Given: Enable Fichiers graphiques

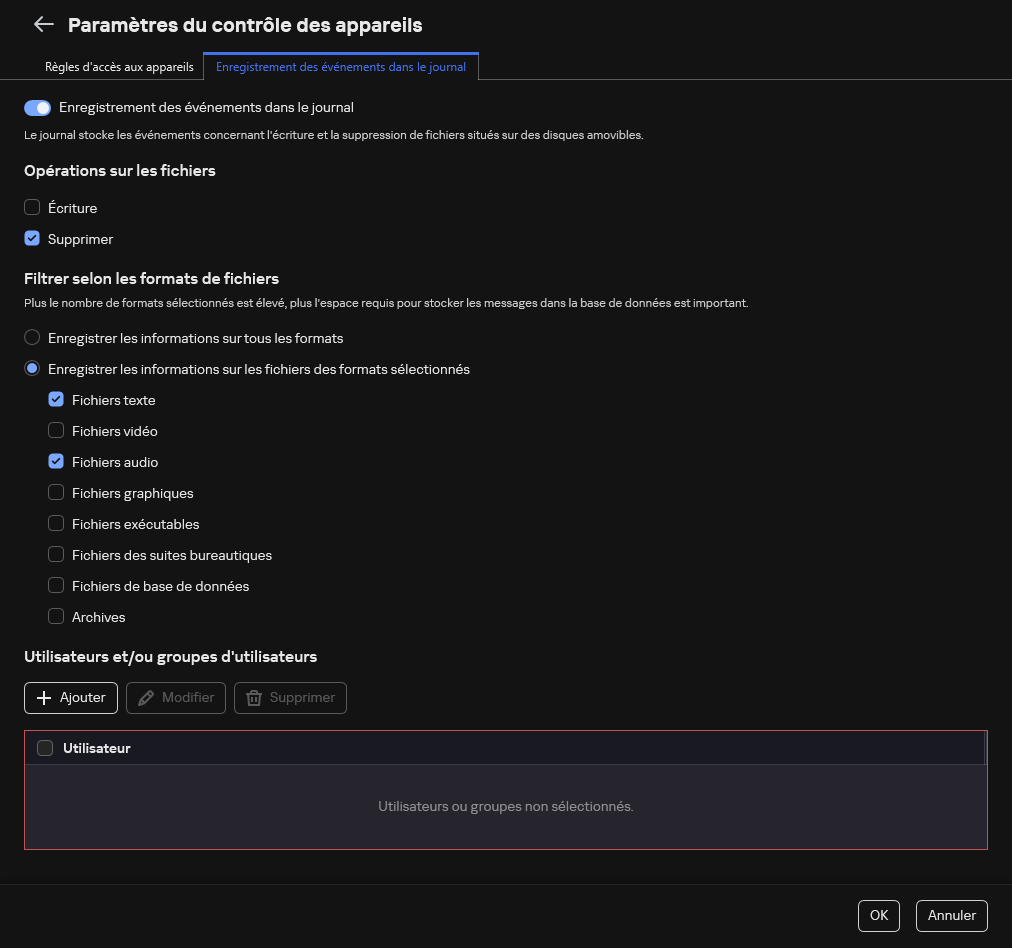Looking at the screenshot, I should tap(56, 492).
